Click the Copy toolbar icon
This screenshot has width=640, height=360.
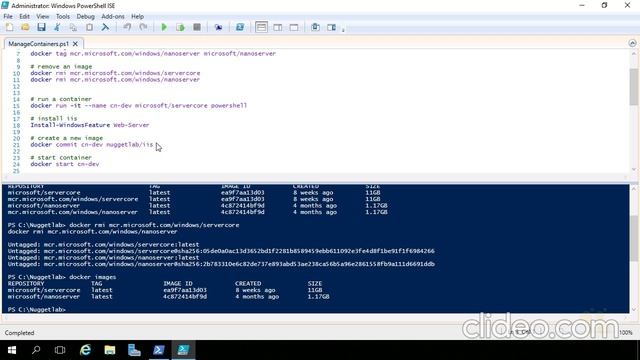pyautogui.click(x=73, y=27)
